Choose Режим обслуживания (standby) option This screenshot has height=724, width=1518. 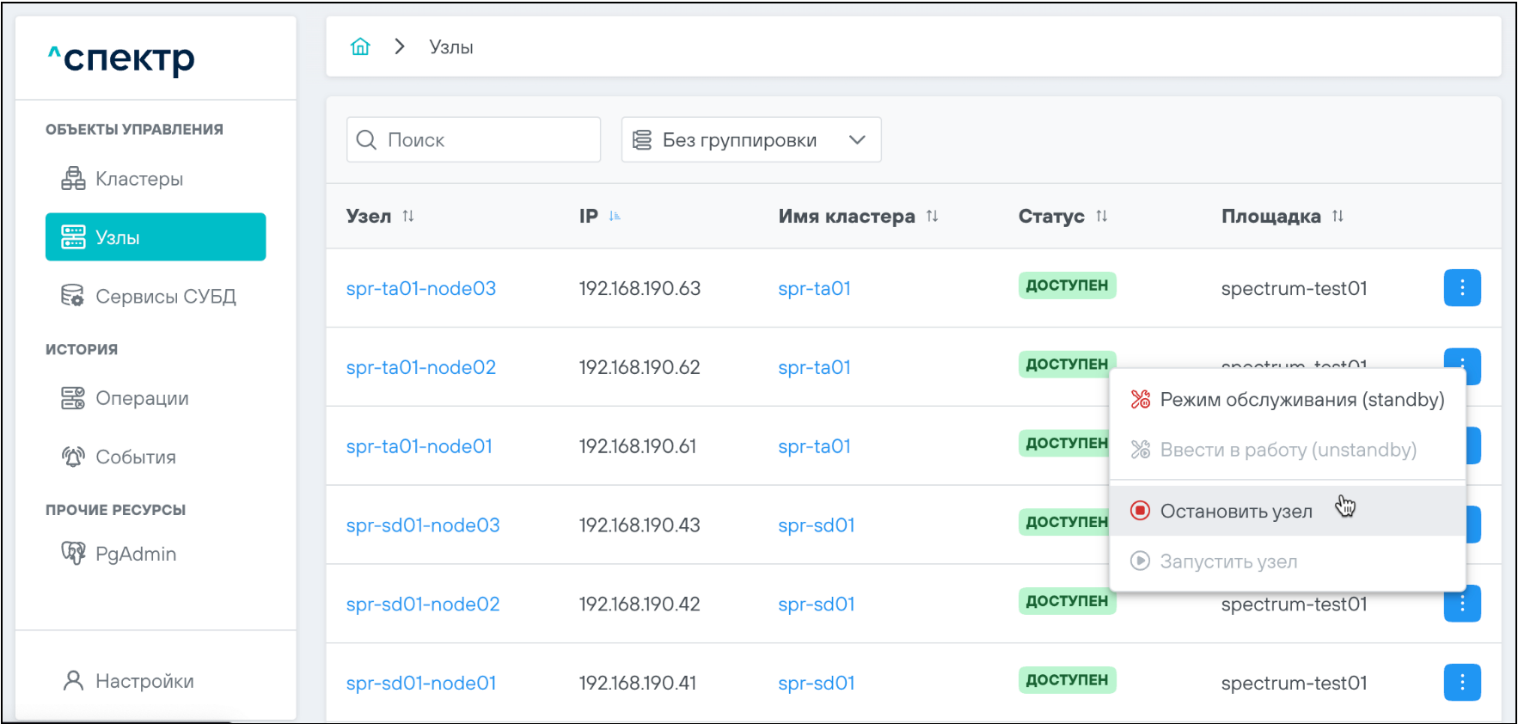[x=1301, y=400]
